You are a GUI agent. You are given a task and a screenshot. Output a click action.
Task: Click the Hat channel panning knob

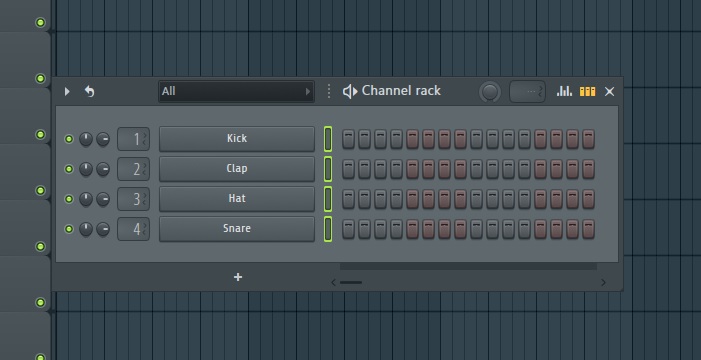click(x=86, y=199)
